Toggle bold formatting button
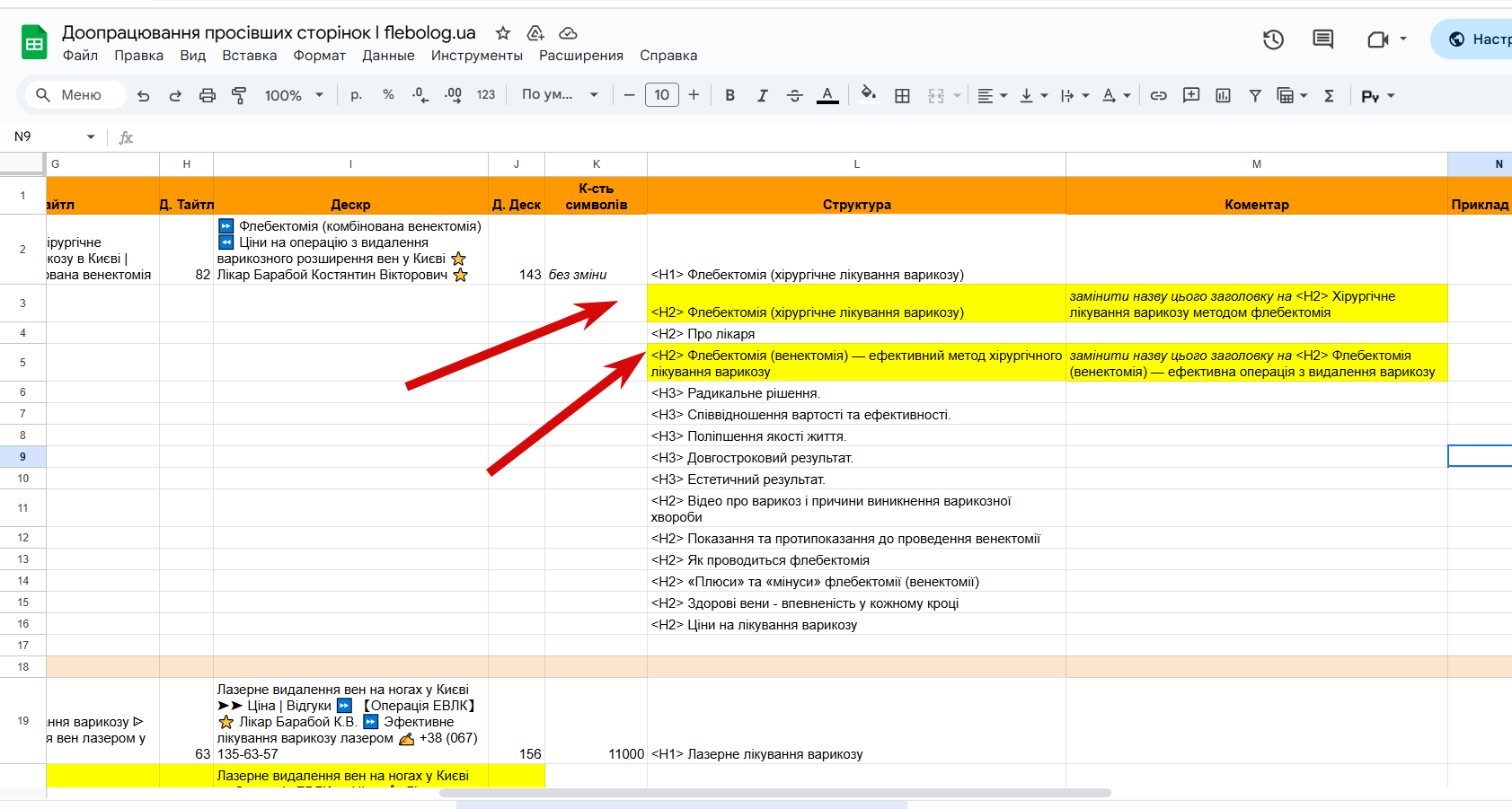The image size is (1512, 809). [x=729, y=95]
